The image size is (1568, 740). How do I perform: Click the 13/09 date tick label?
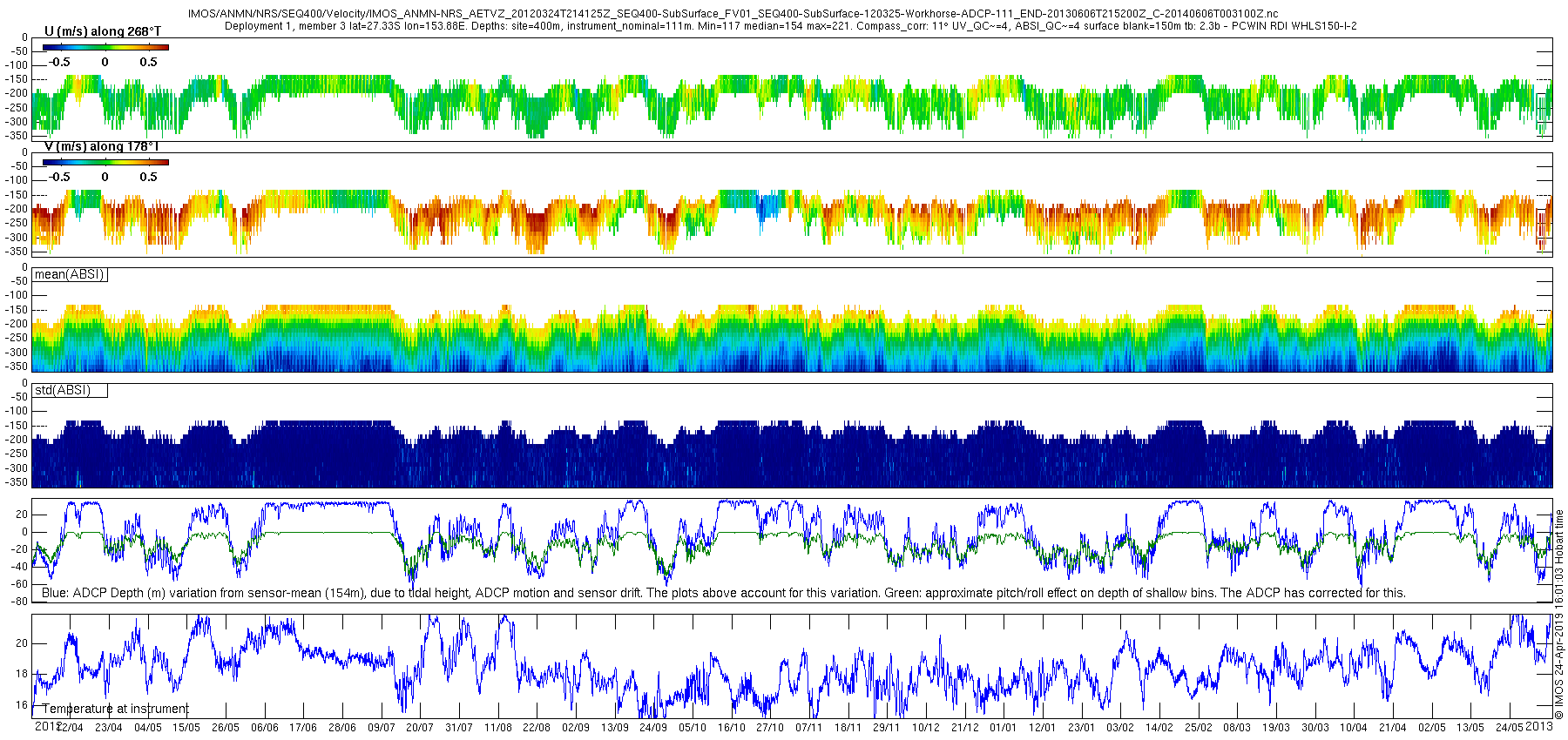(615, 728)
